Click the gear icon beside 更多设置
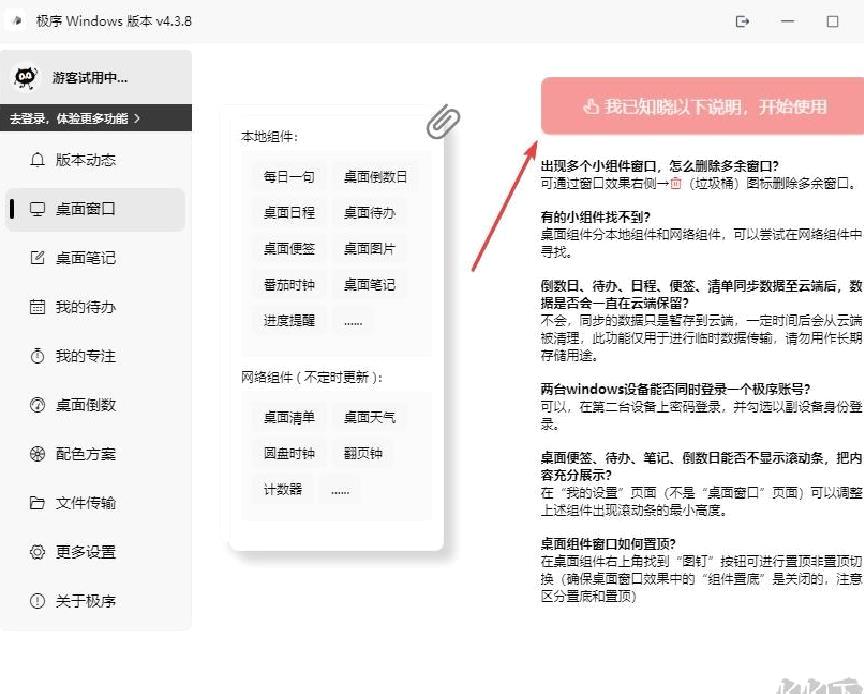864x694 pixels. tap(37, 552)
